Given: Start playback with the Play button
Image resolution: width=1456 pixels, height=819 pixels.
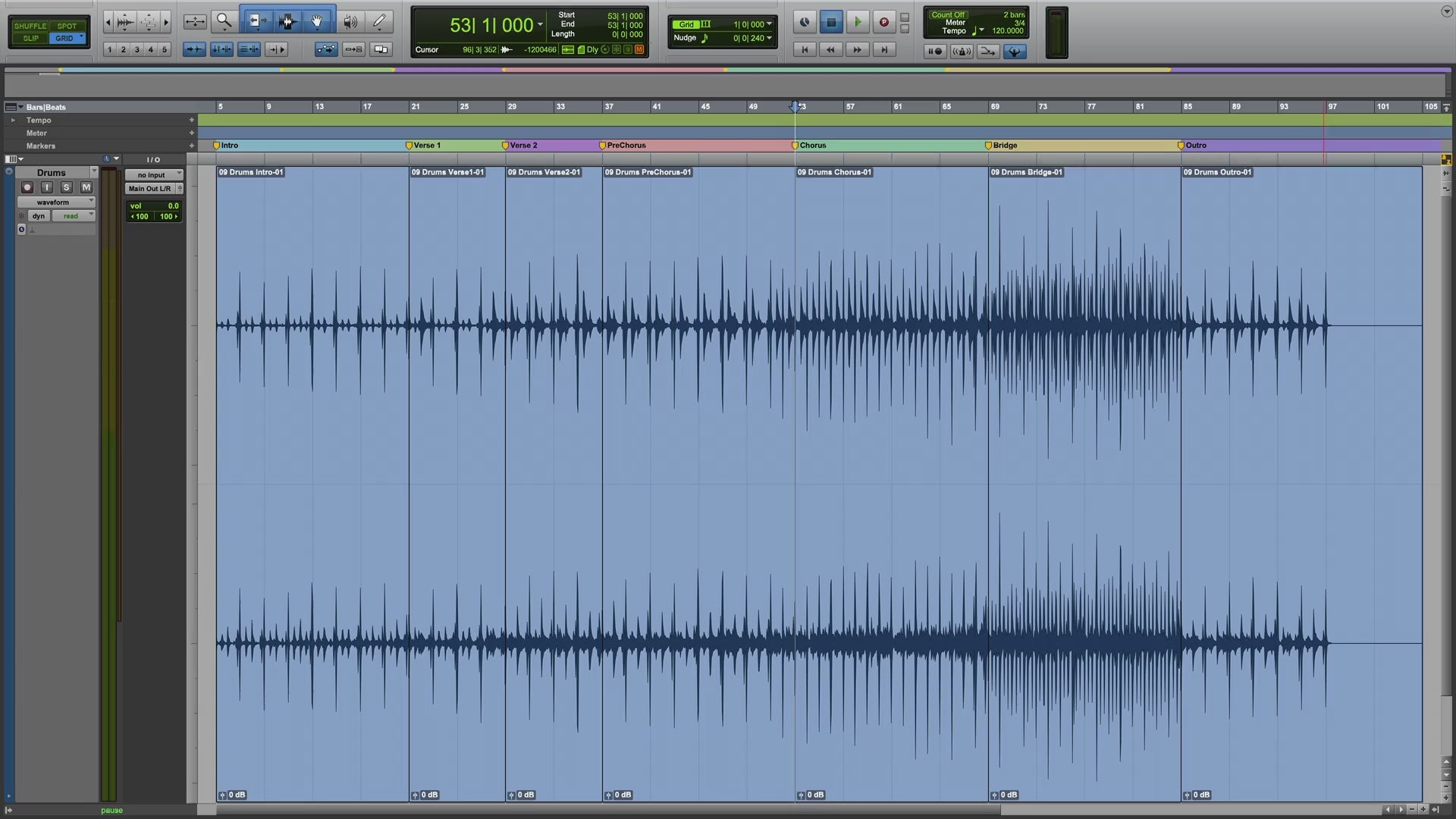Looking at the screenshot, I should 858,22.
